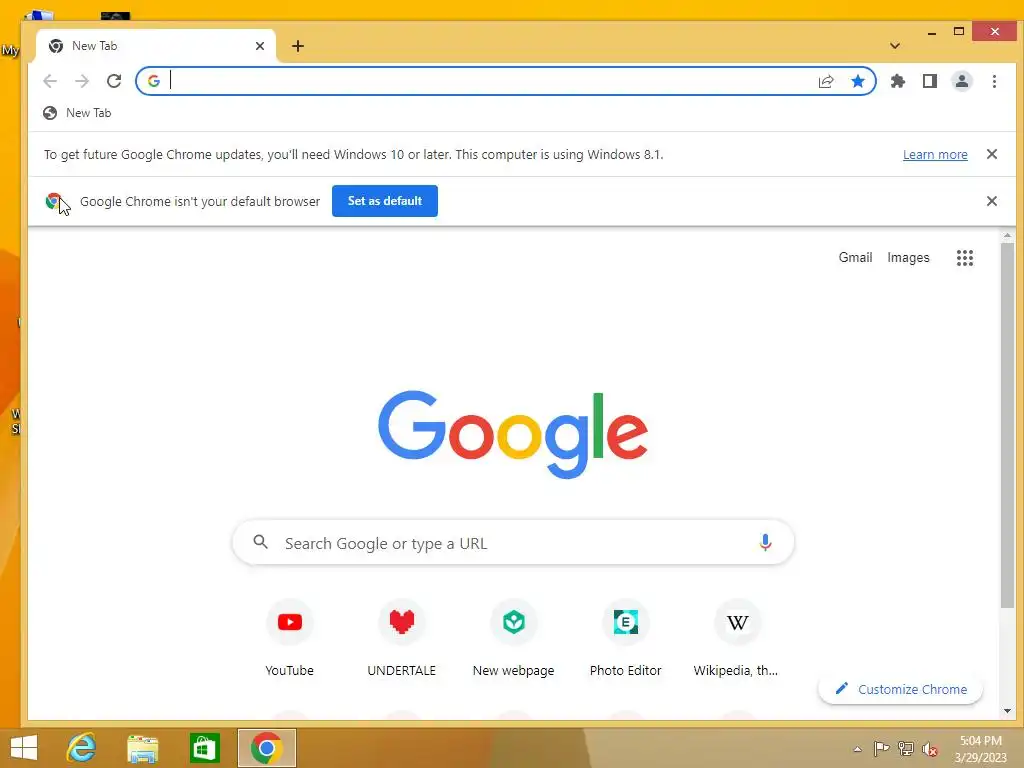
Task: Open the Wikipedia shortcut
Action: 737,639
